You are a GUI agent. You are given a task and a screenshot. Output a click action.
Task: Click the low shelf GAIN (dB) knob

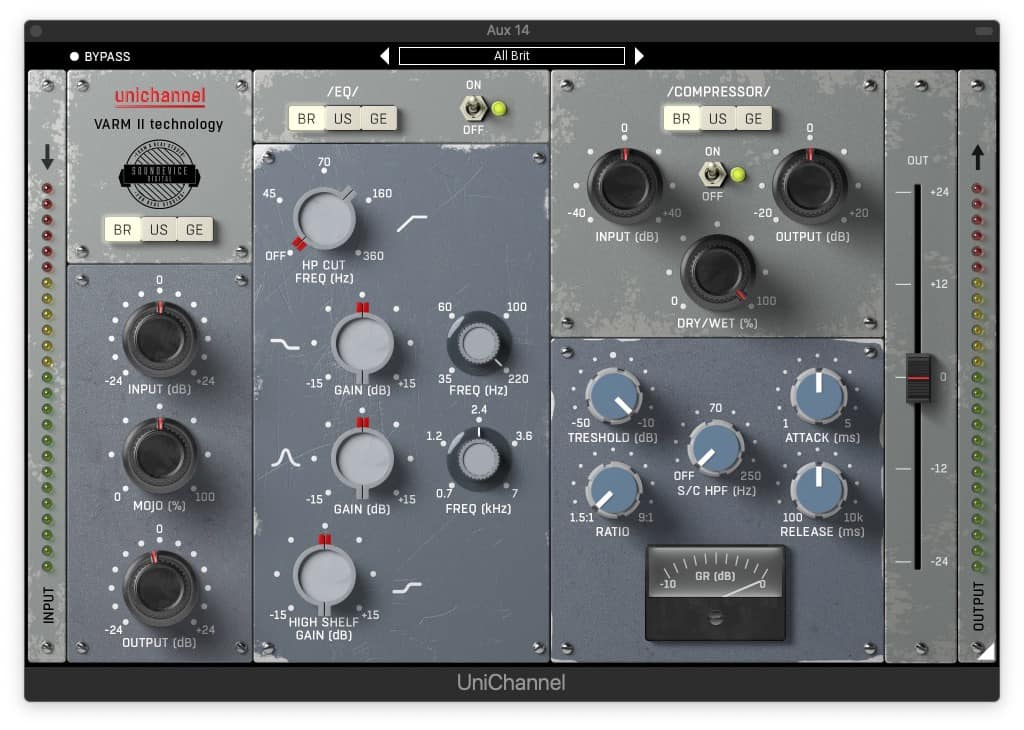tap(362, 343)
